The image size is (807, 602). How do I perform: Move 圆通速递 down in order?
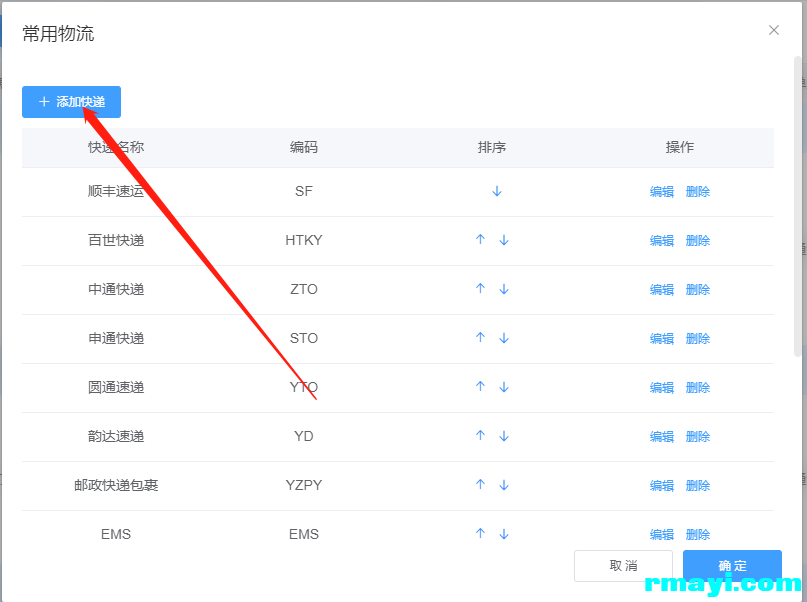[504, 387]
